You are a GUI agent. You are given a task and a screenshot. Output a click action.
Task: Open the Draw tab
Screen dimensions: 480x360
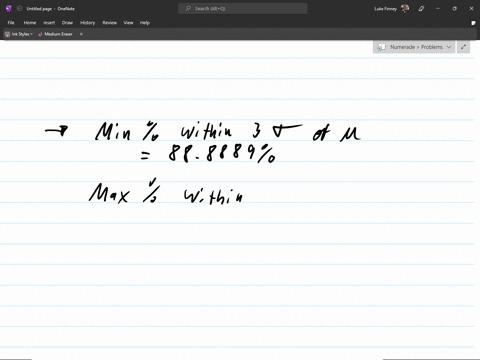(x=67, y=23)
